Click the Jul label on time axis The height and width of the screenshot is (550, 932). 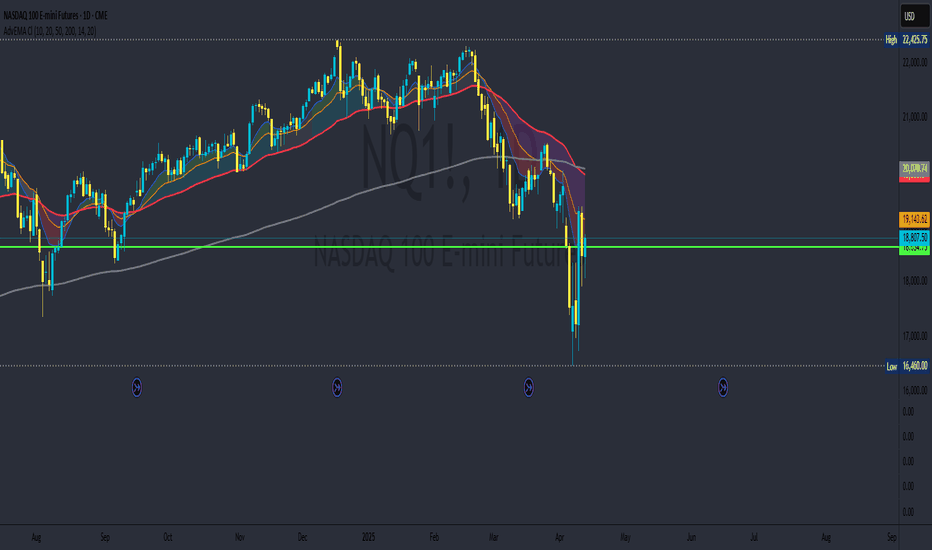click(x=754, y=538)
